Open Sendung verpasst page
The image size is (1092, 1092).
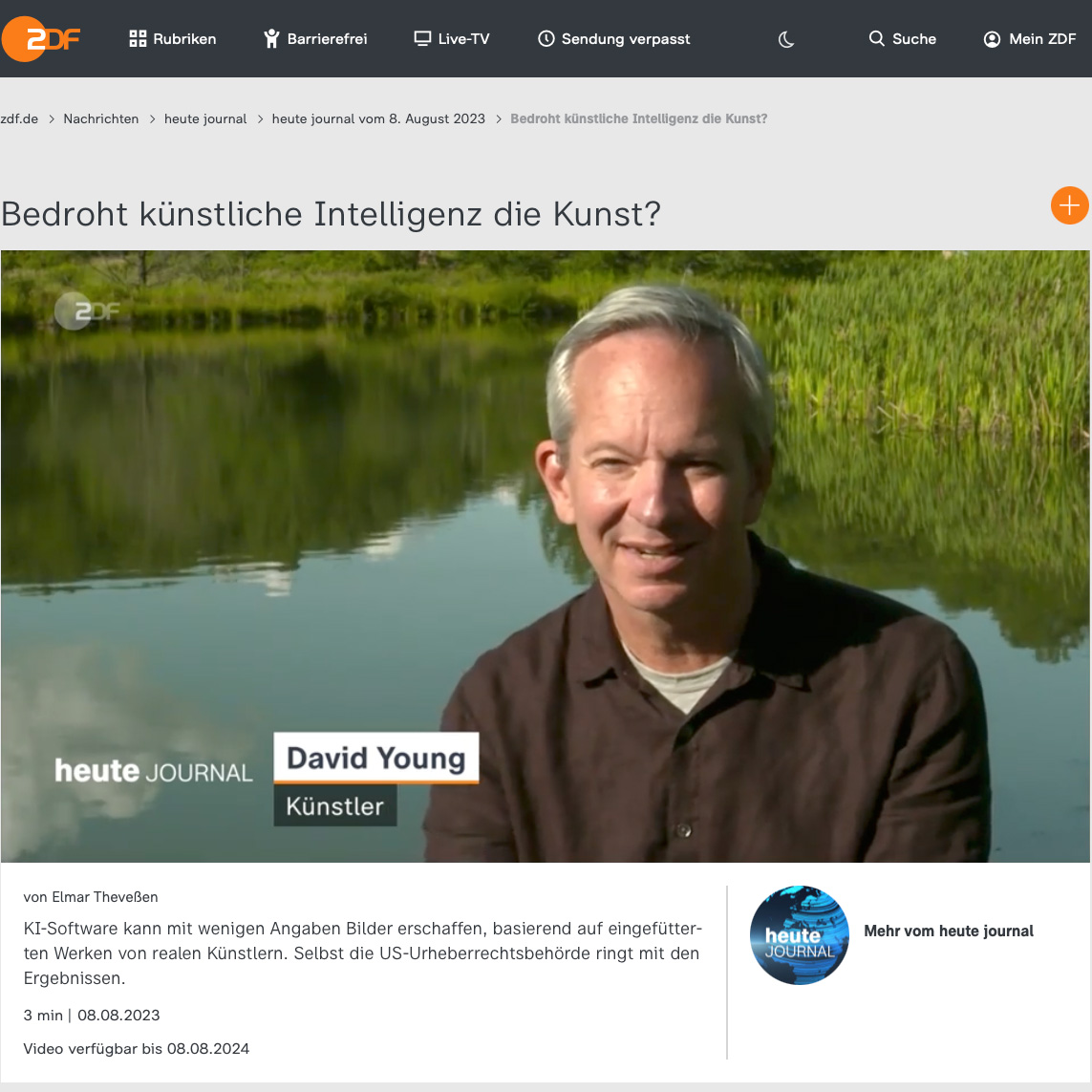(x=614, y=39)
